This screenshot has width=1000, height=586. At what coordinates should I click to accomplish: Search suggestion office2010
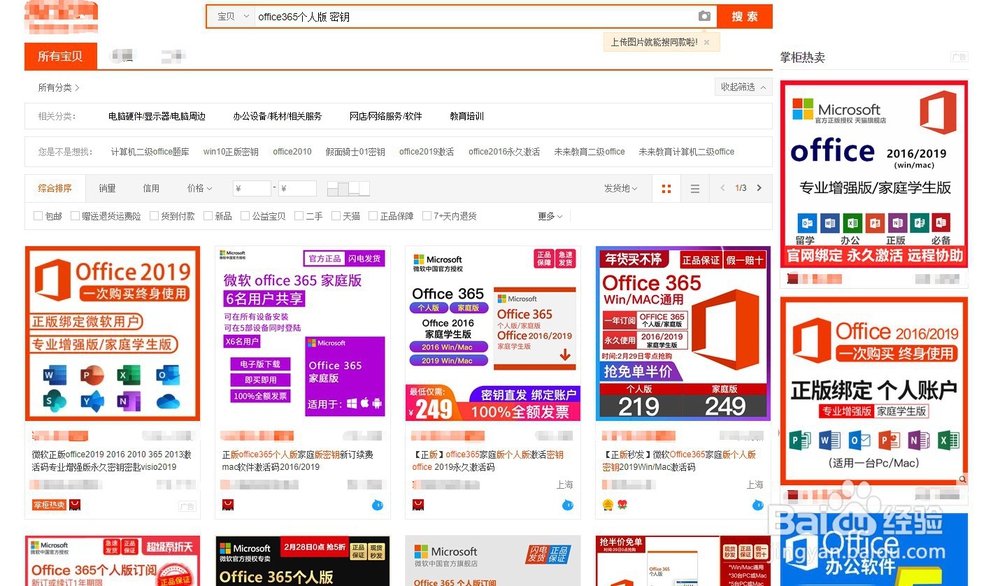coord(292,152)
